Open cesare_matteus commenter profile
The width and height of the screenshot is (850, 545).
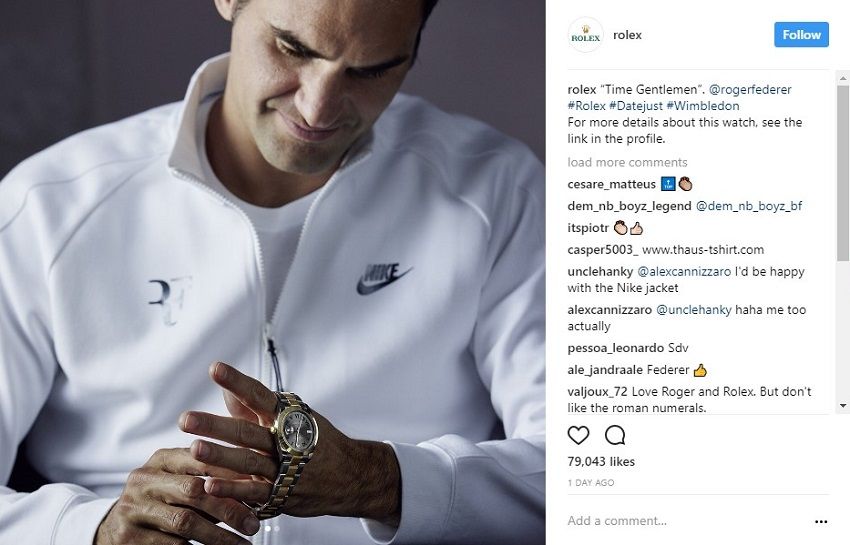611,184
